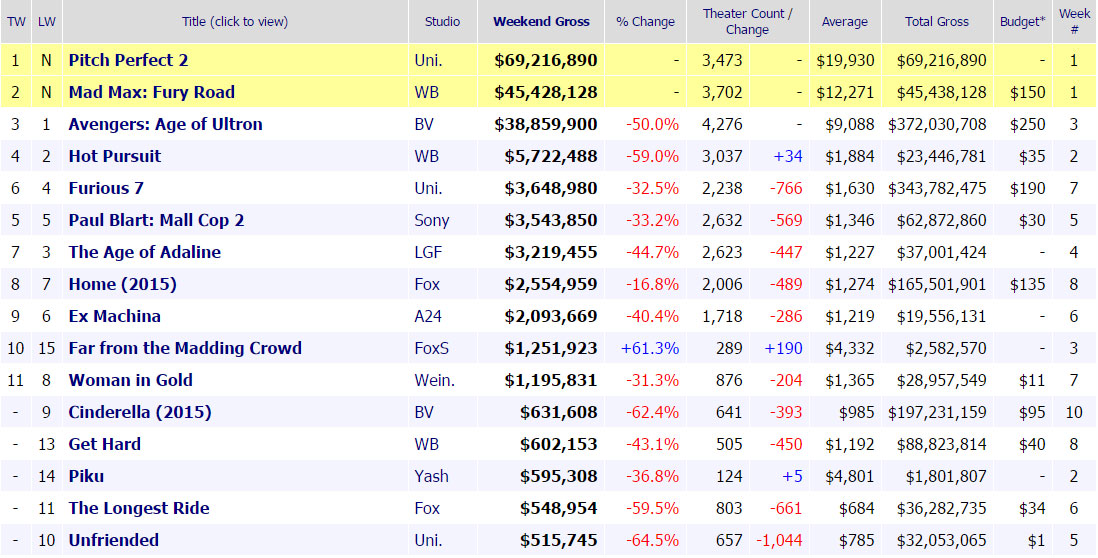
Task: Sort by Theater Count / Change header
Action: 747,22
